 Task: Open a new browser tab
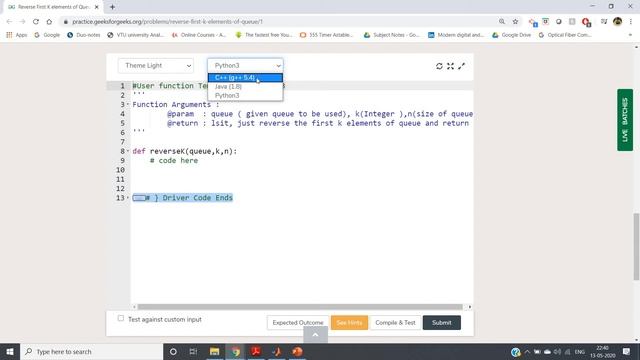click(x=112, y=7)
